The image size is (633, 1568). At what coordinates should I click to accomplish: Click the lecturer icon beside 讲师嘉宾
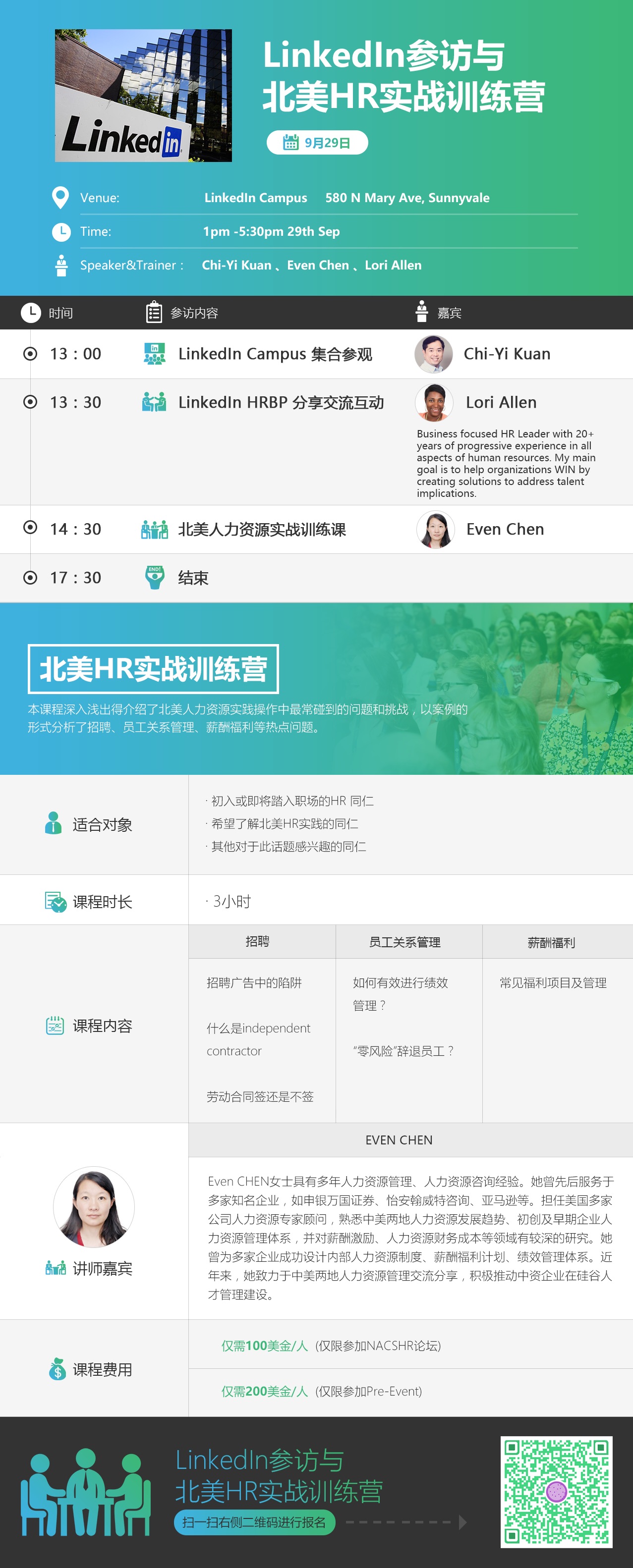click(x=56, y=1269)
